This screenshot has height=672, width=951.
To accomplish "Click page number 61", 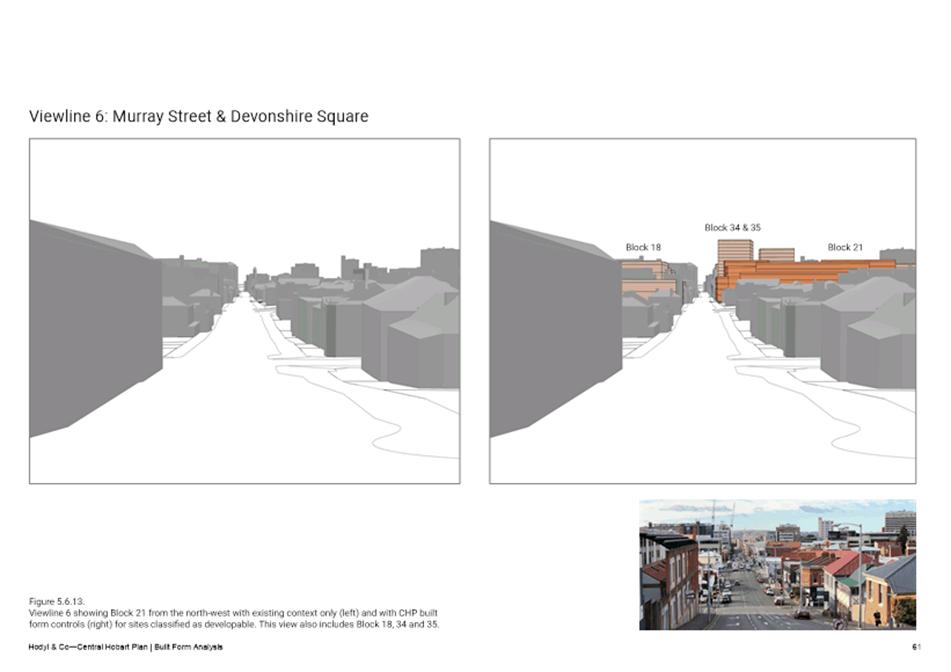I will 916,647.
